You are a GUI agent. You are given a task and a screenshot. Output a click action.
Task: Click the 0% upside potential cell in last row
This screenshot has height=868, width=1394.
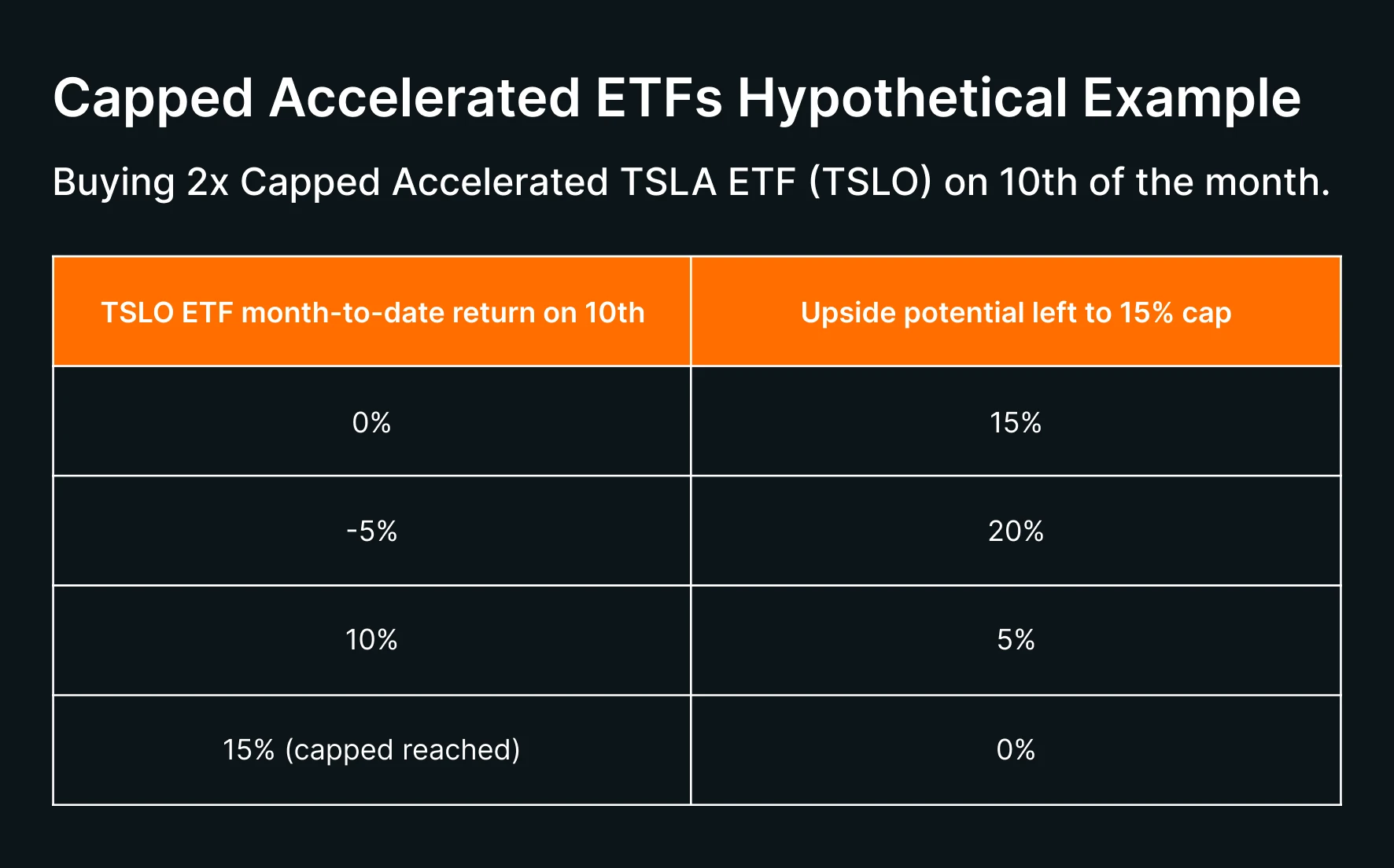1016,750
